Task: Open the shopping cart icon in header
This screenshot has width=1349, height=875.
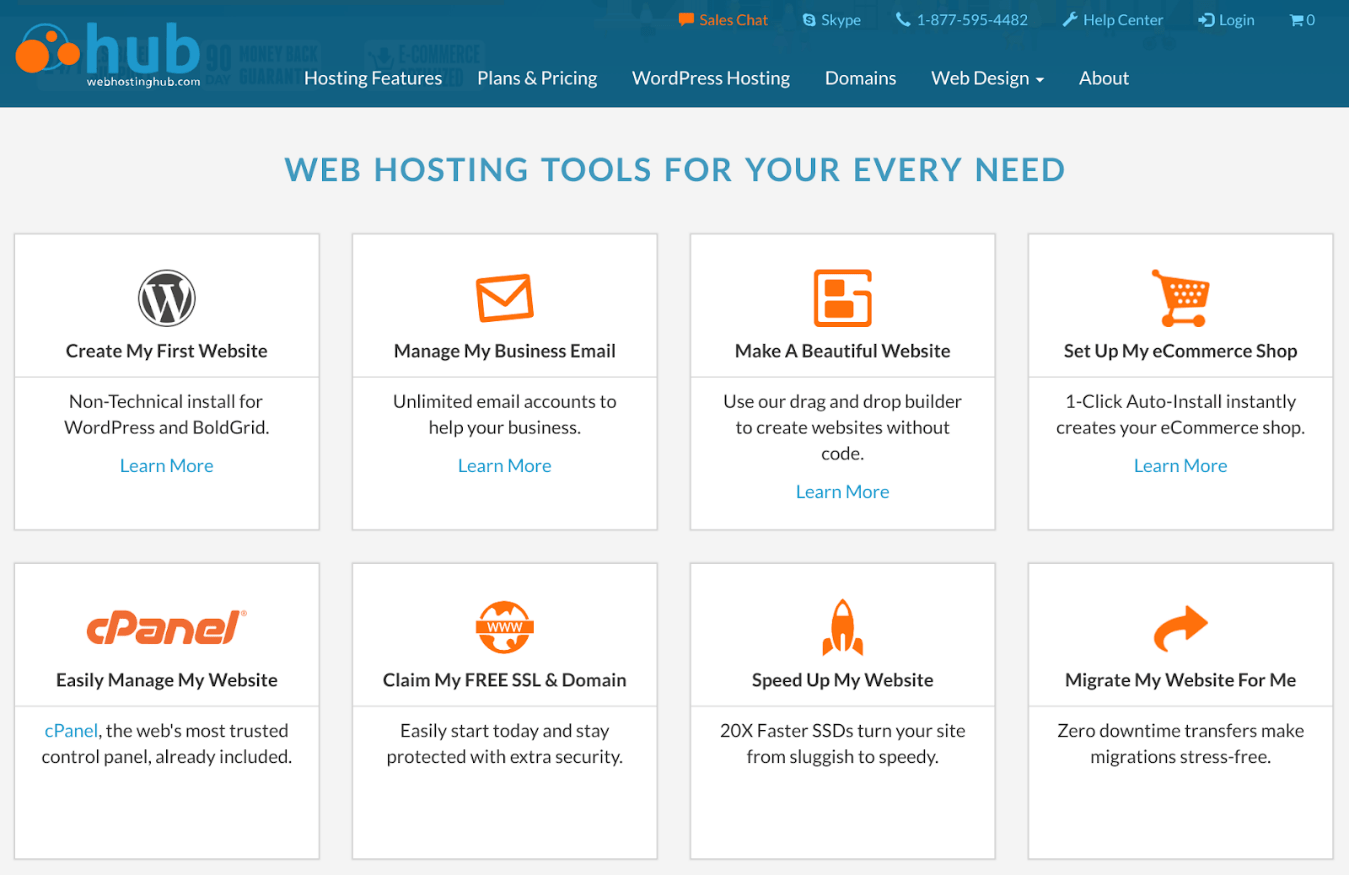Action: (x=1297, y=20)
